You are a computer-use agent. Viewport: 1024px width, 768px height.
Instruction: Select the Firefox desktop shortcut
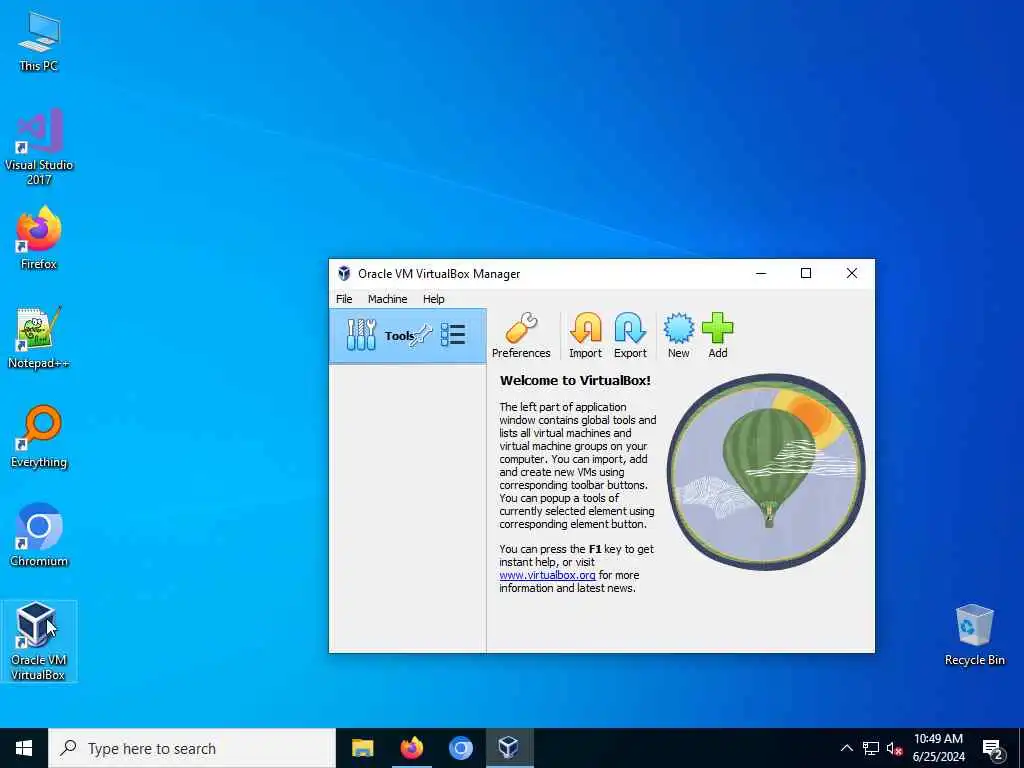tap(39, 238)
